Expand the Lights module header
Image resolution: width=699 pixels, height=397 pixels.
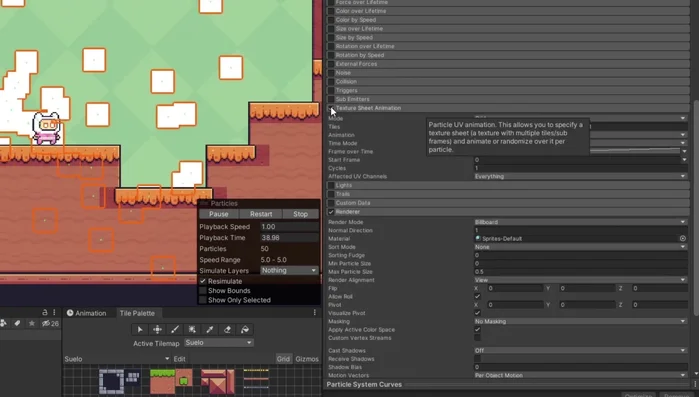click(x=508, y=185)
